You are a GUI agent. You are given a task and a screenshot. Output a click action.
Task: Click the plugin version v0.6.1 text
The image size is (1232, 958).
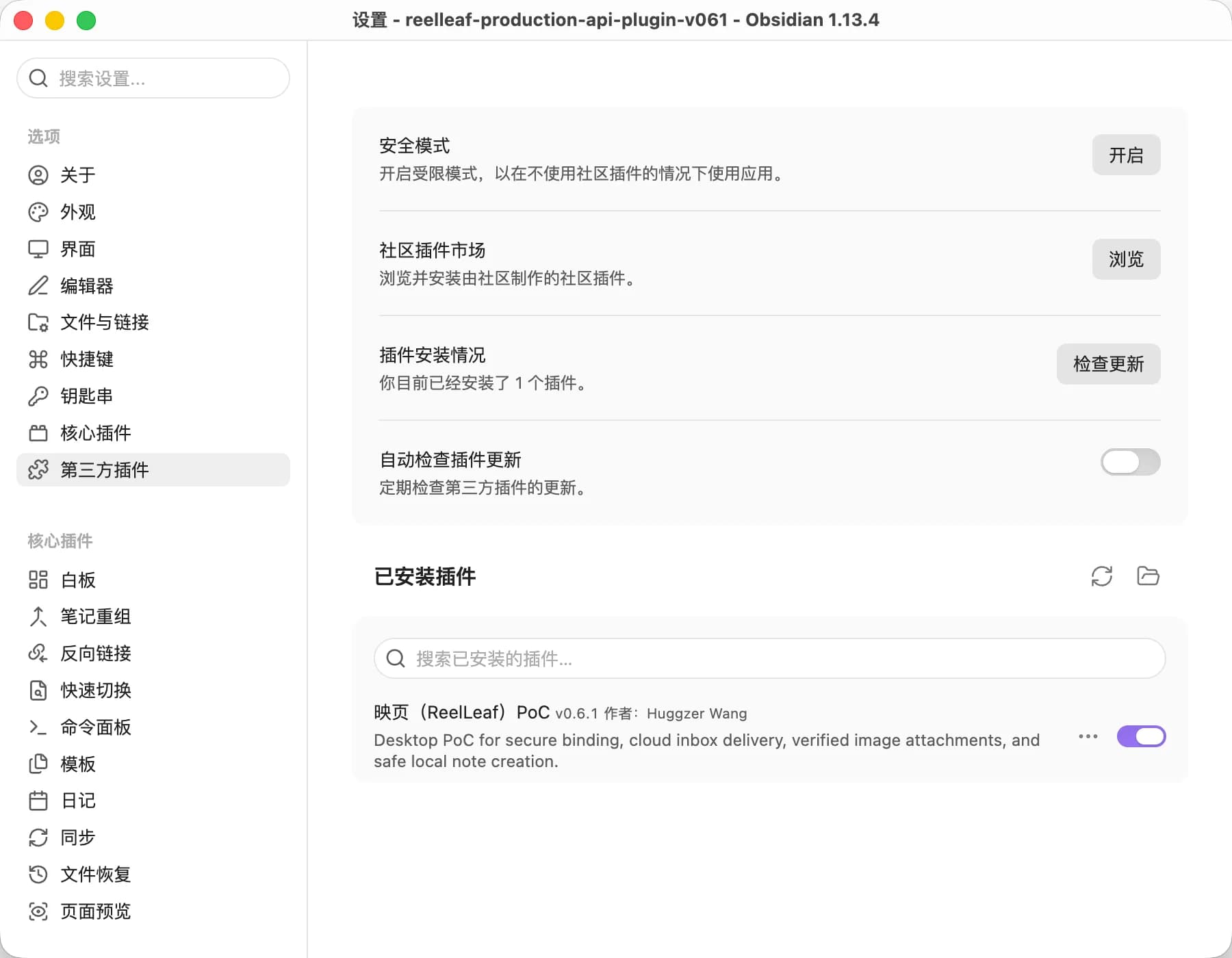pos(576,714)
